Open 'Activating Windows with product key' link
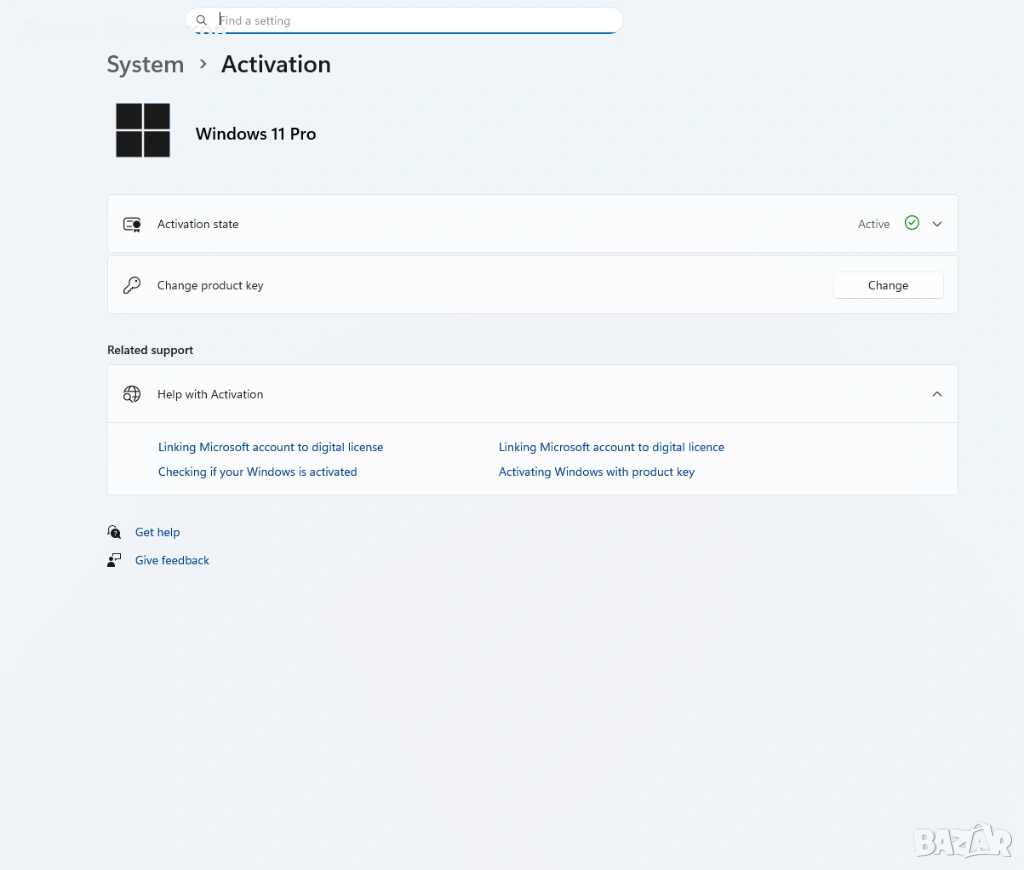The height and width of the screenshot is (870, 1024). pyautogui.click(x=596, y=472)
